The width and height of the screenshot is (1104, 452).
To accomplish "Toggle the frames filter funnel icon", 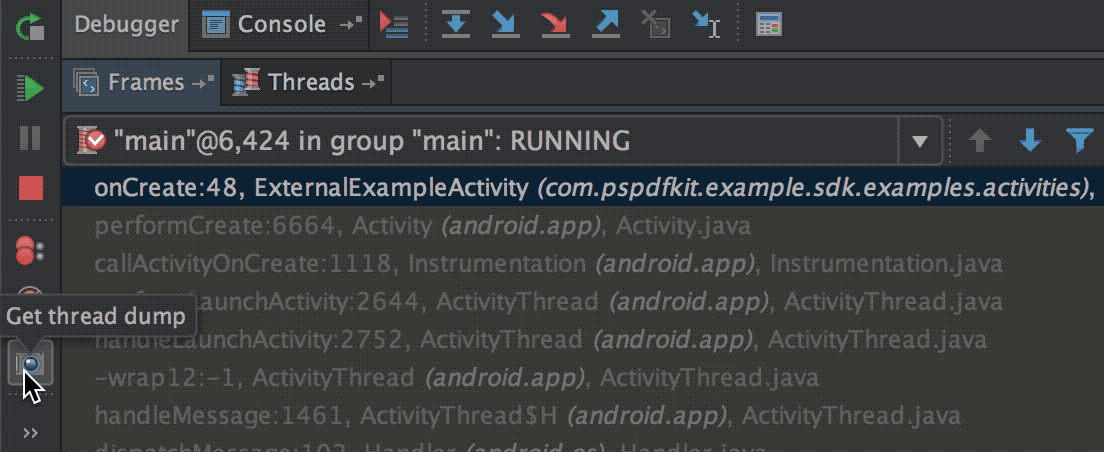I will [1079, 141].
